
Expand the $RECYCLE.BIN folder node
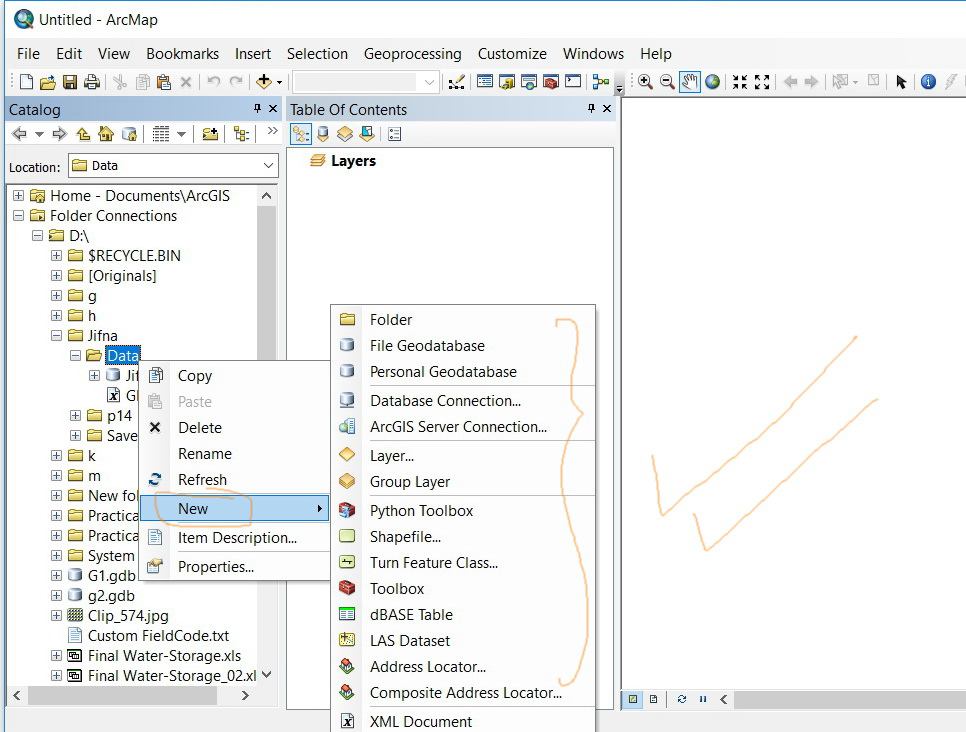pos(57,255)
